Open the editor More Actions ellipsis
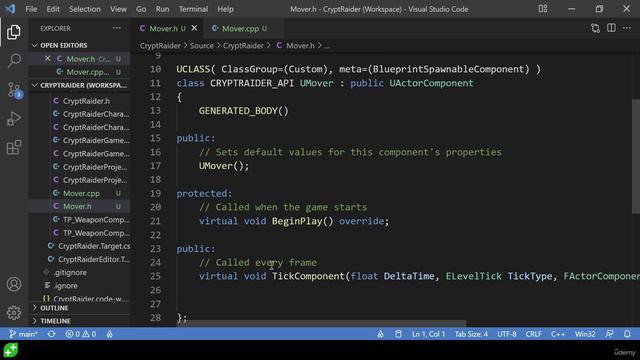The width and height of the screenshot is (640, 360). pos(627,28)
